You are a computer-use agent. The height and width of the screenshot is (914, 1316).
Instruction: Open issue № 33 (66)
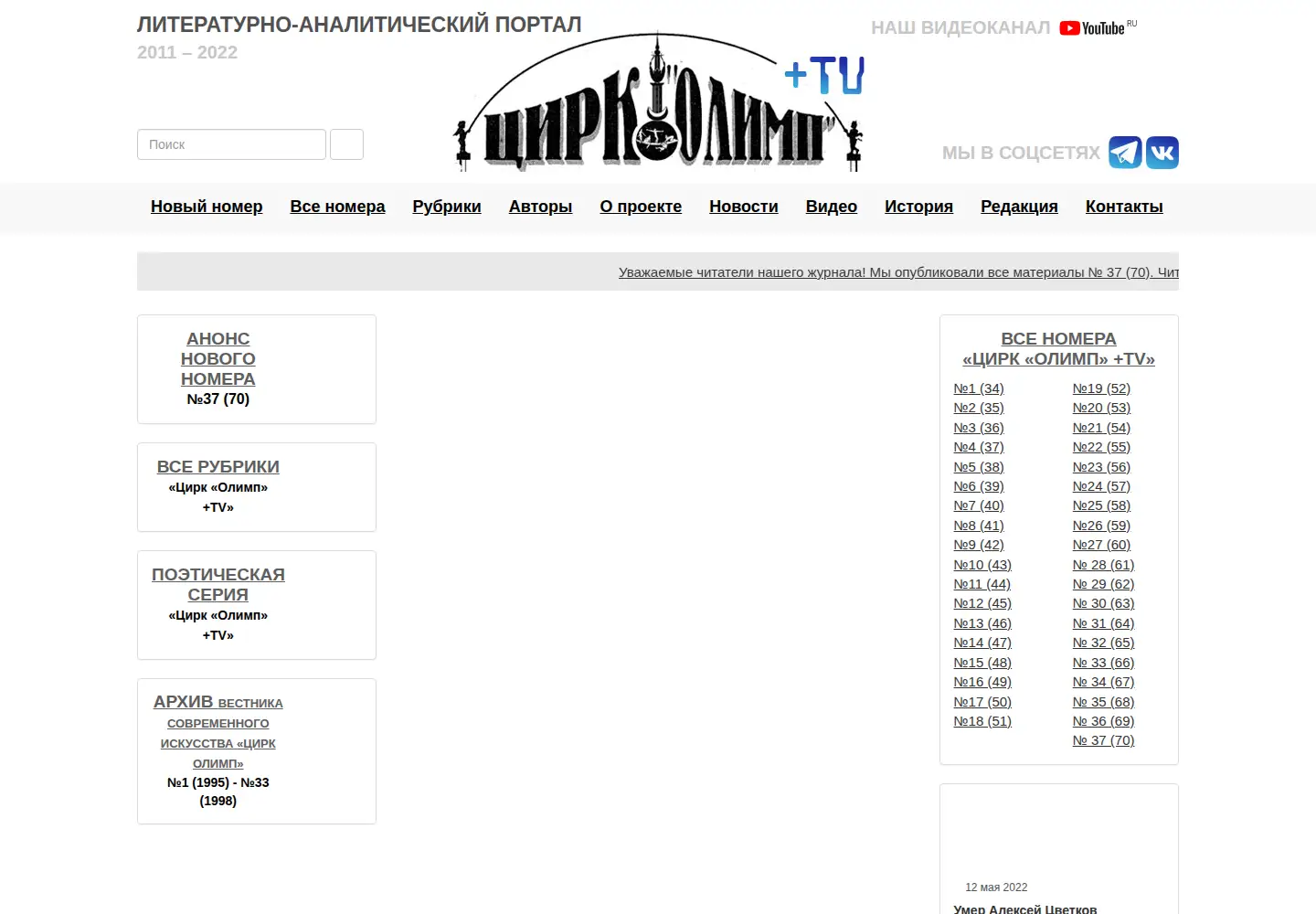[1103, 663]
